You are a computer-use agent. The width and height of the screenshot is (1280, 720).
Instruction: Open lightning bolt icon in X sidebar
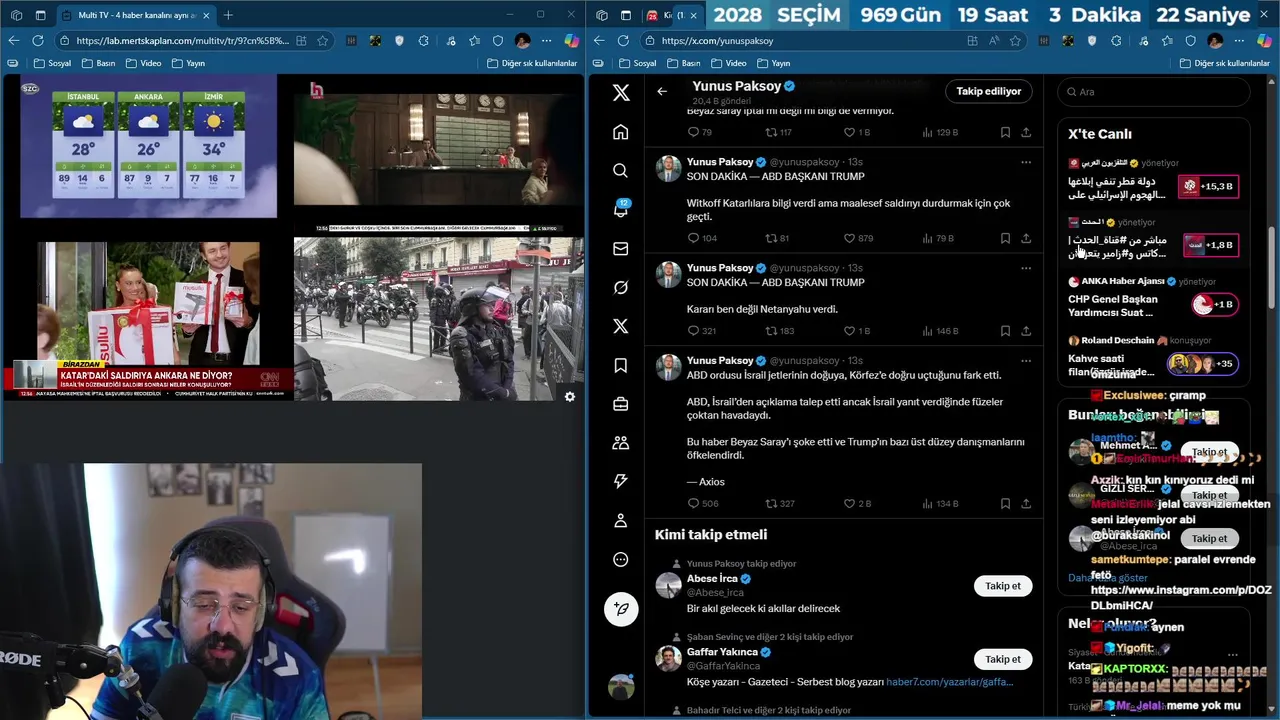[x=621, y=482]
